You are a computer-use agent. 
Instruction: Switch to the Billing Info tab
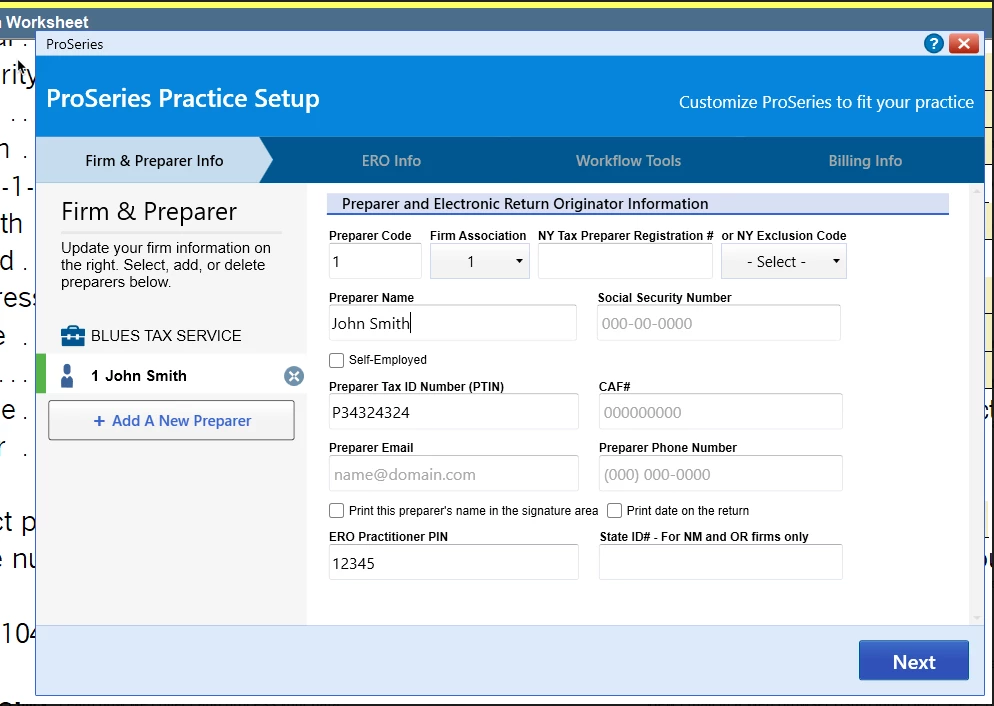coord(865,160)
